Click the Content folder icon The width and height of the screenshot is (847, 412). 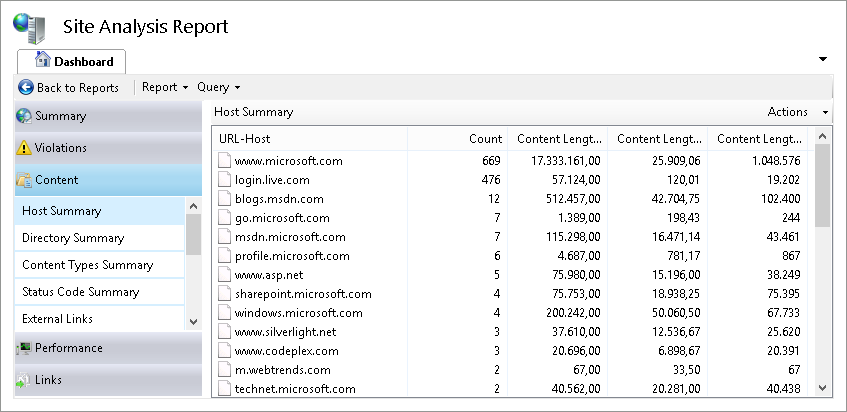tap(24, 180)
